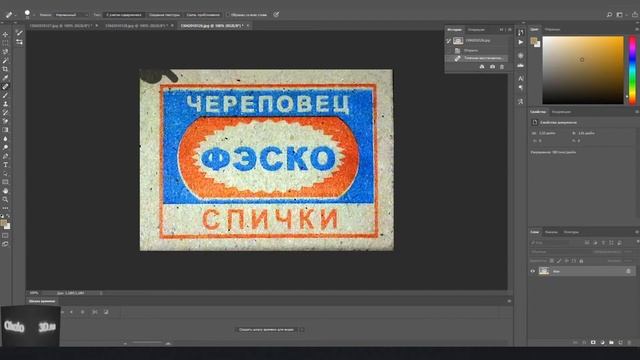
Task: Hide the background layer with eye icon
Action: (533, 271)
